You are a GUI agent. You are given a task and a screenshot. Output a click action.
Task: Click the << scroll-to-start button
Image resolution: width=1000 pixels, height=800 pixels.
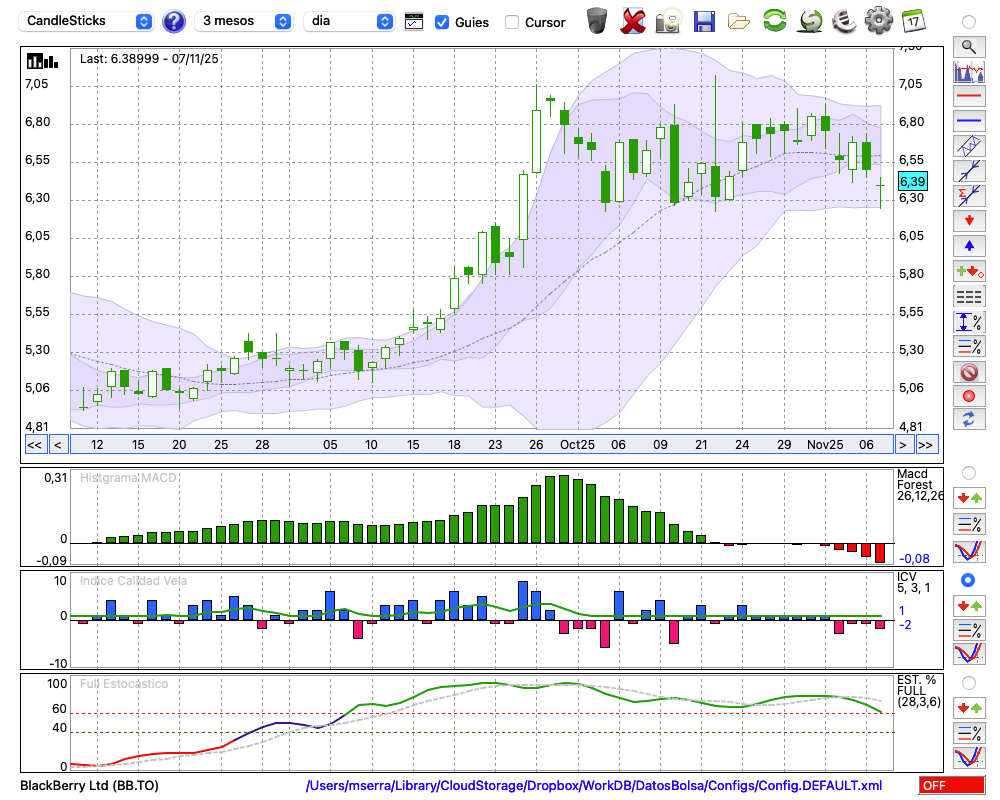pyautogui.click(x=34, y=445)
